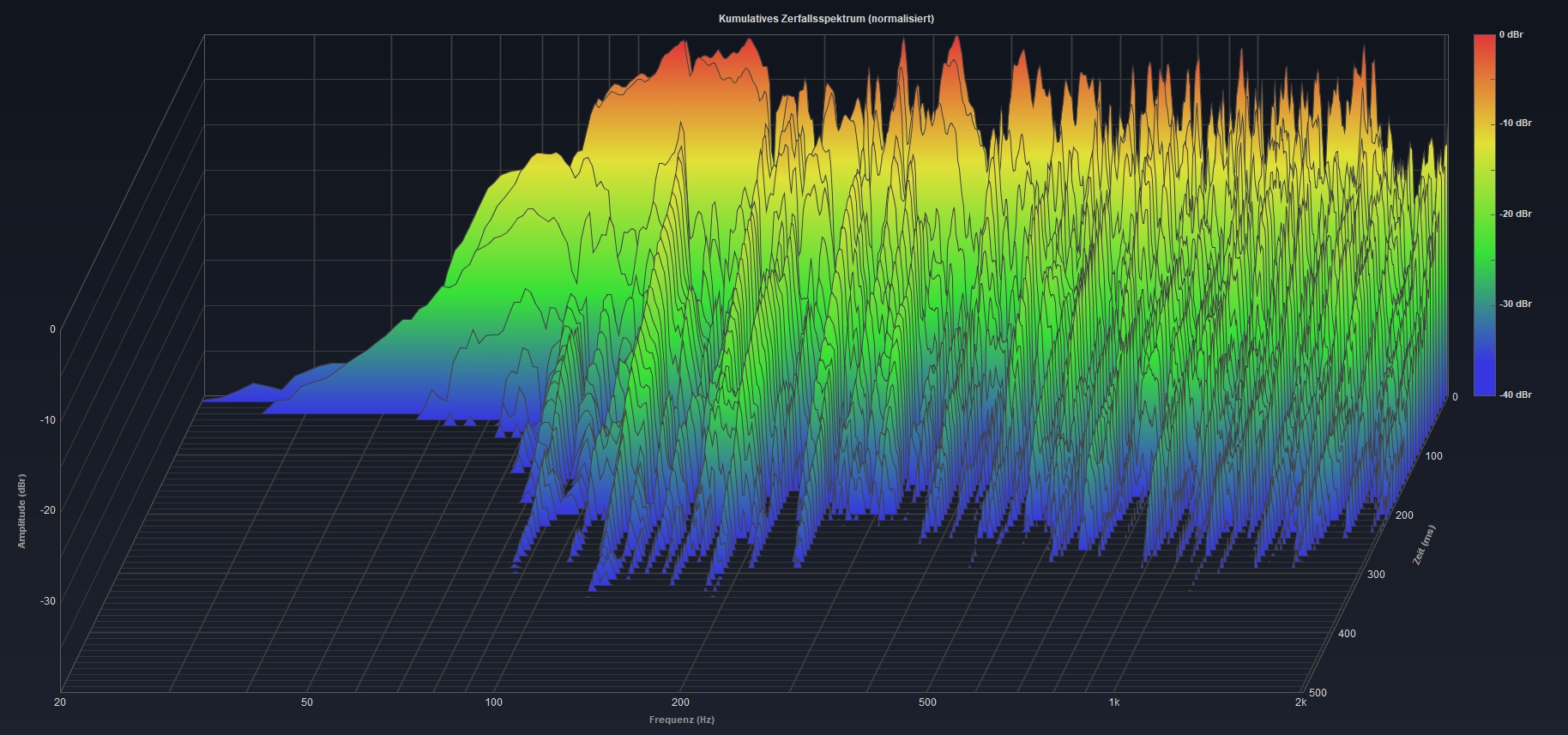
Task: Click the -30 dBr color scale label
Action: coord(1515,304)
